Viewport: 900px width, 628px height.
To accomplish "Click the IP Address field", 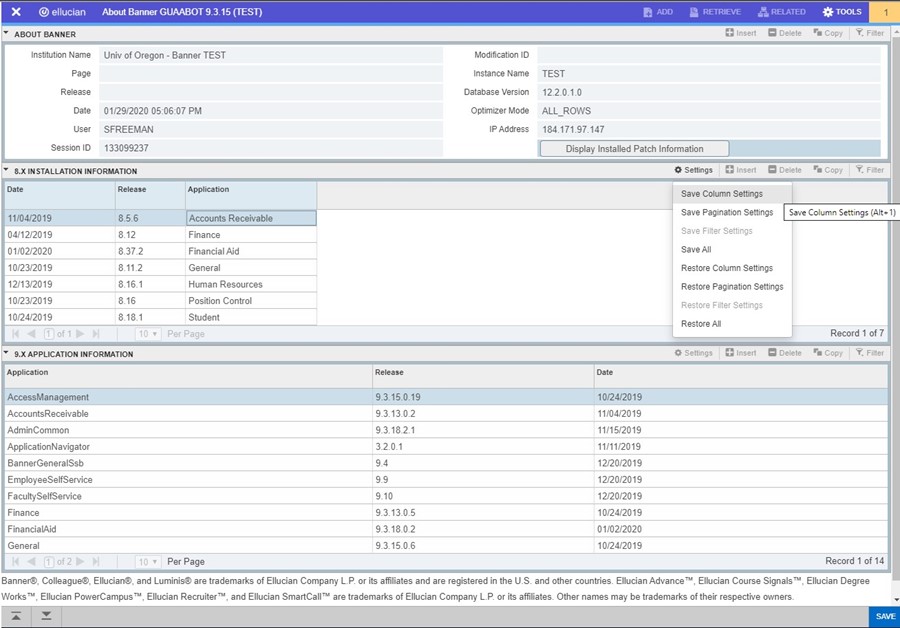I will [709, 130].
